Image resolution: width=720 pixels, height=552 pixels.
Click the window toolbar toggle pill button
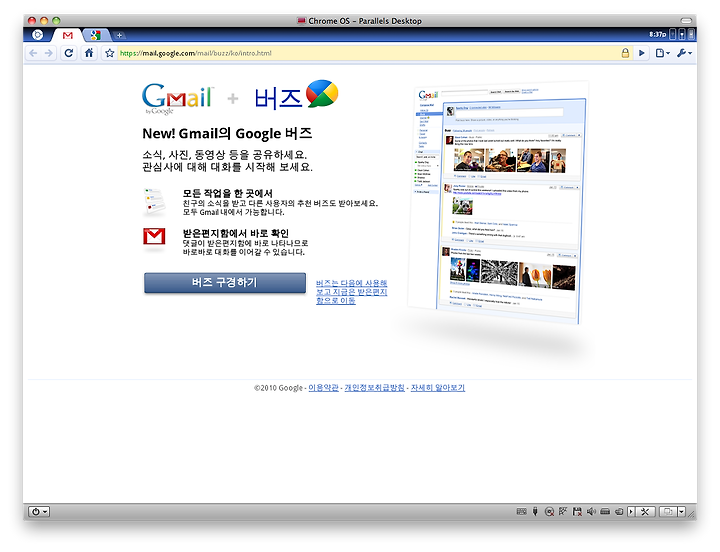686,21
